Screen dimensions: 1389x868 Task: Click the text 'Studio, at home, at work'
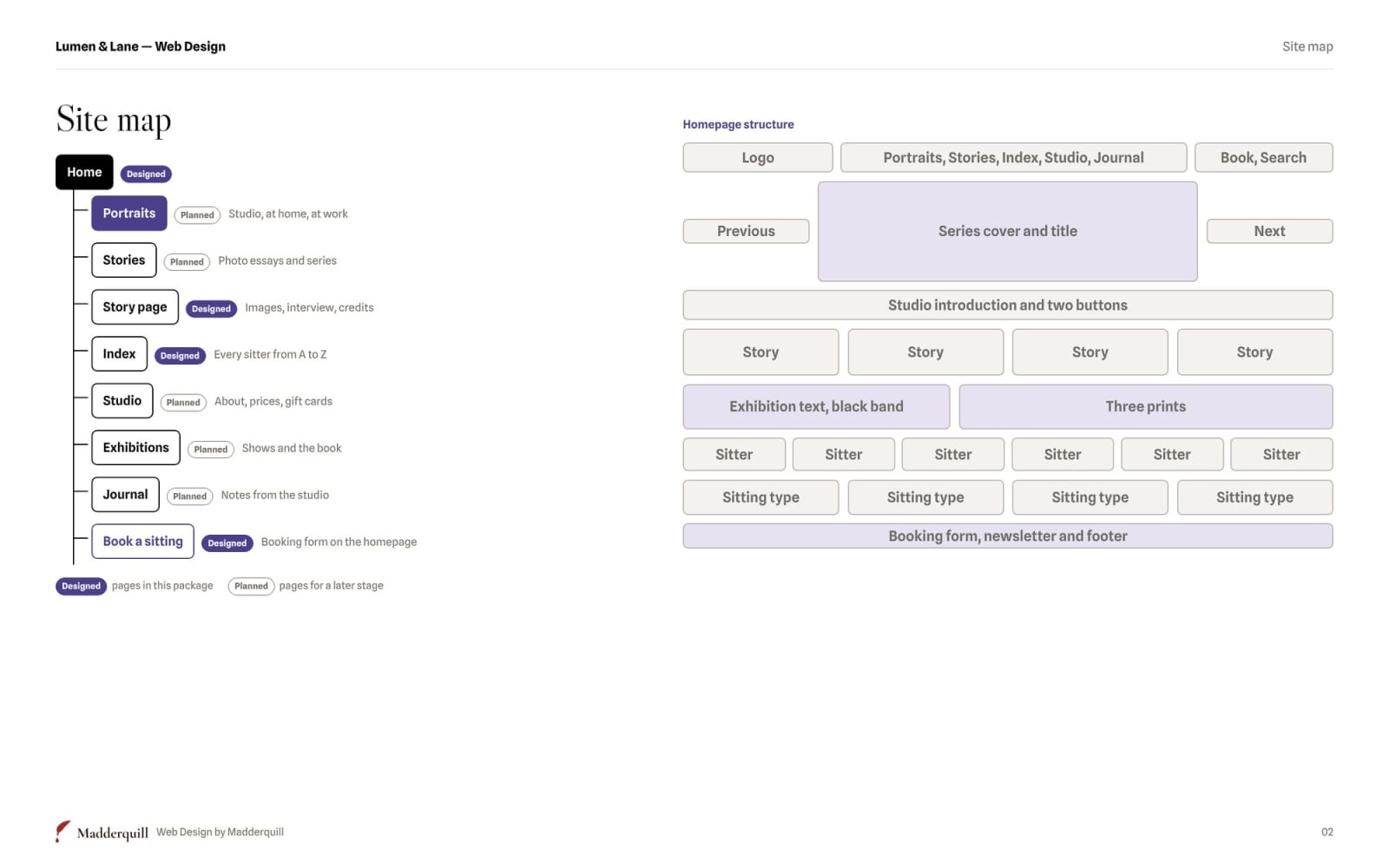coord(288,214)
